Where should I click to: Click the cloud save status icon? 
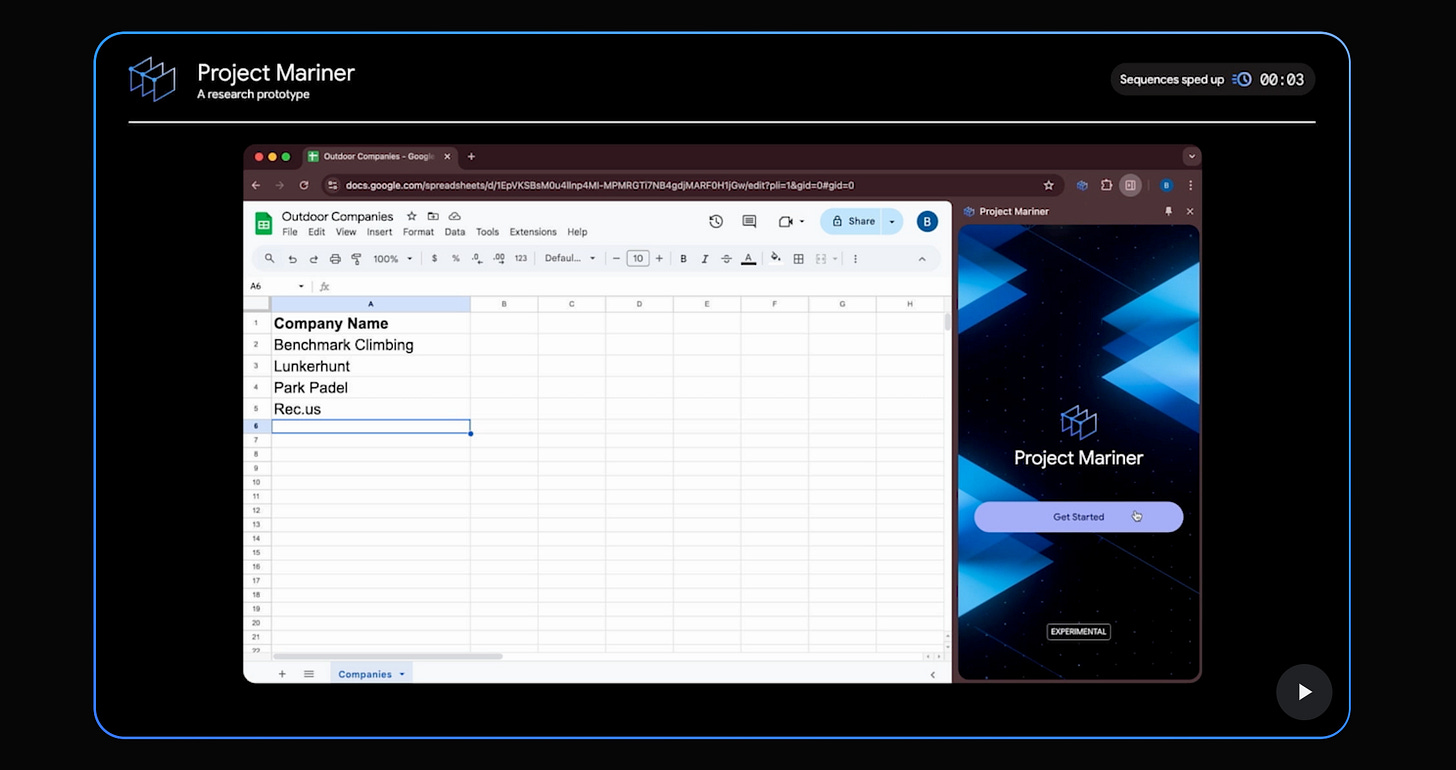coord(455,216)
